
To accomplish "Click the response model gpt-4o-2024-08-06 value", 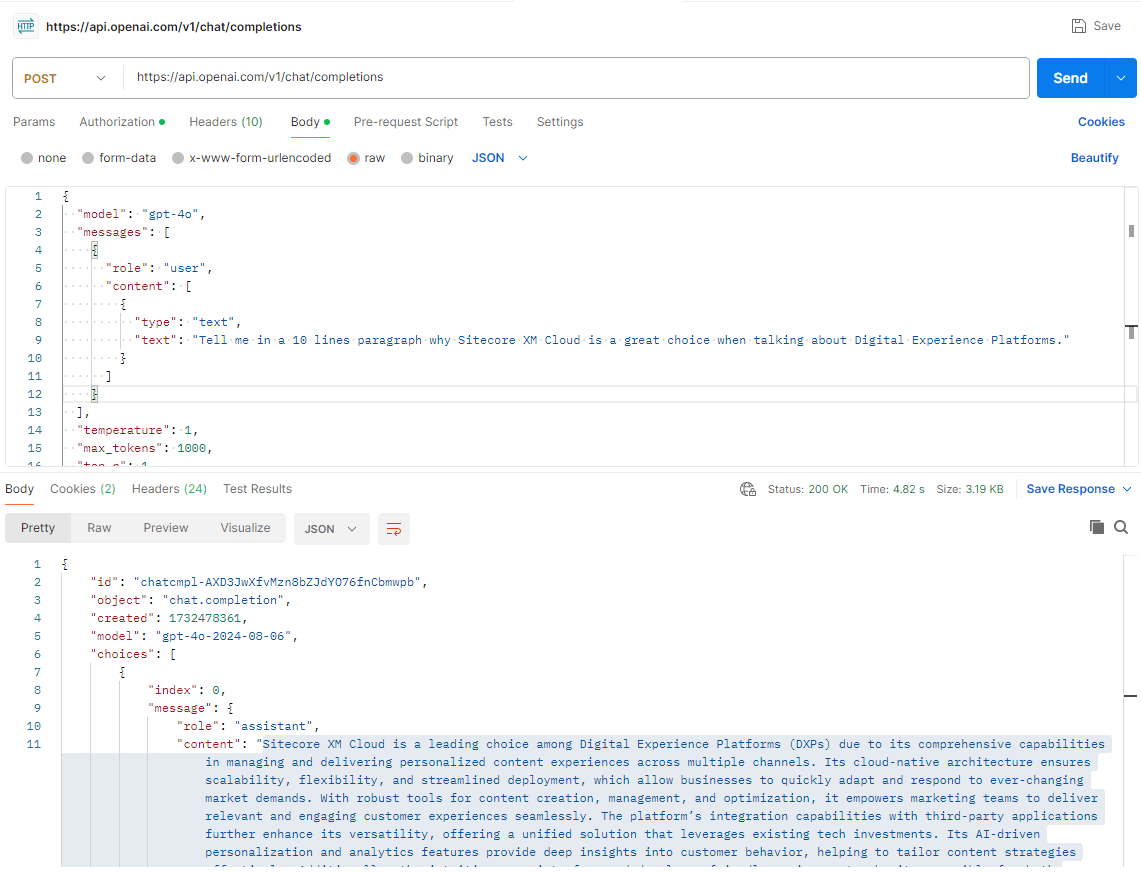I will pos(223,636).
